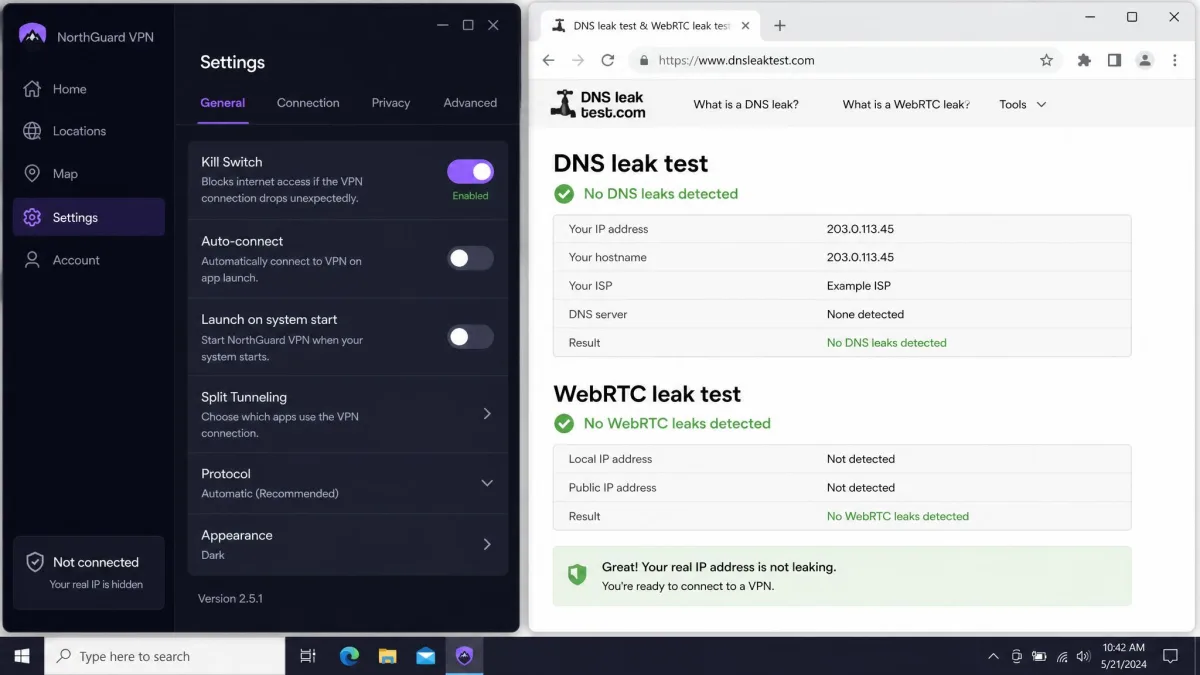Open Account in the VPN sidebar

(x=88, y=260)
